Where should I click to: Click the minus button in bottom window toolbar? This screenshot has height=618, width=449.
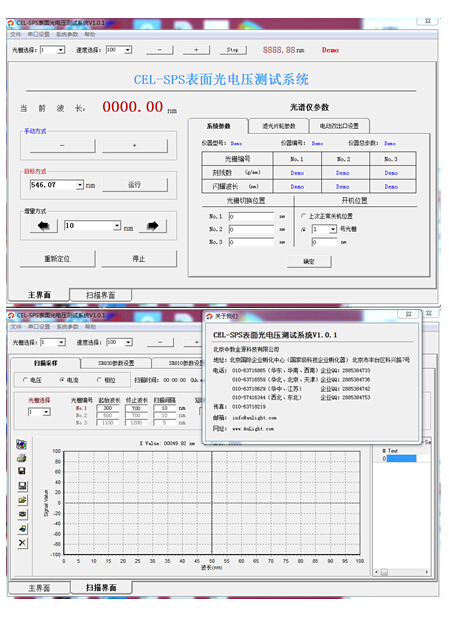tap(160, 343)
